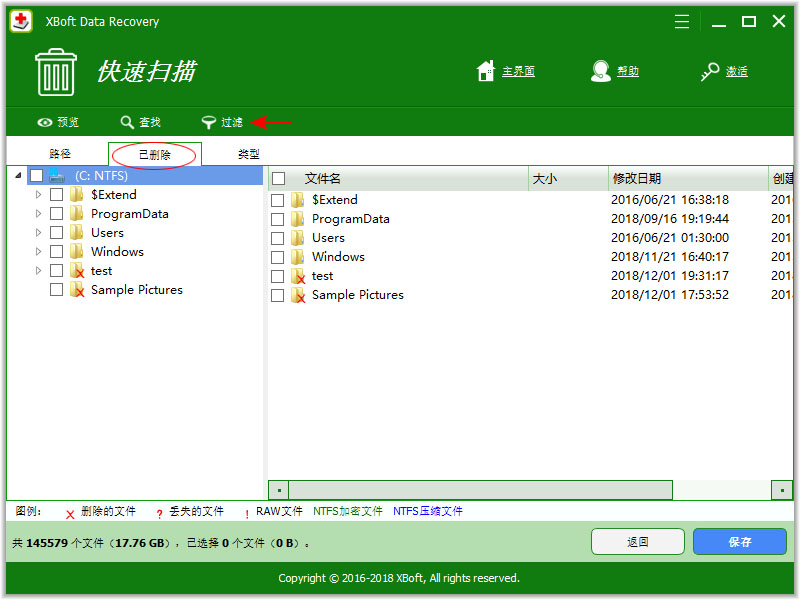Click Sample Pictures folder icon in file list
Viewport: 800px width, 600px height.
[298, 295]
